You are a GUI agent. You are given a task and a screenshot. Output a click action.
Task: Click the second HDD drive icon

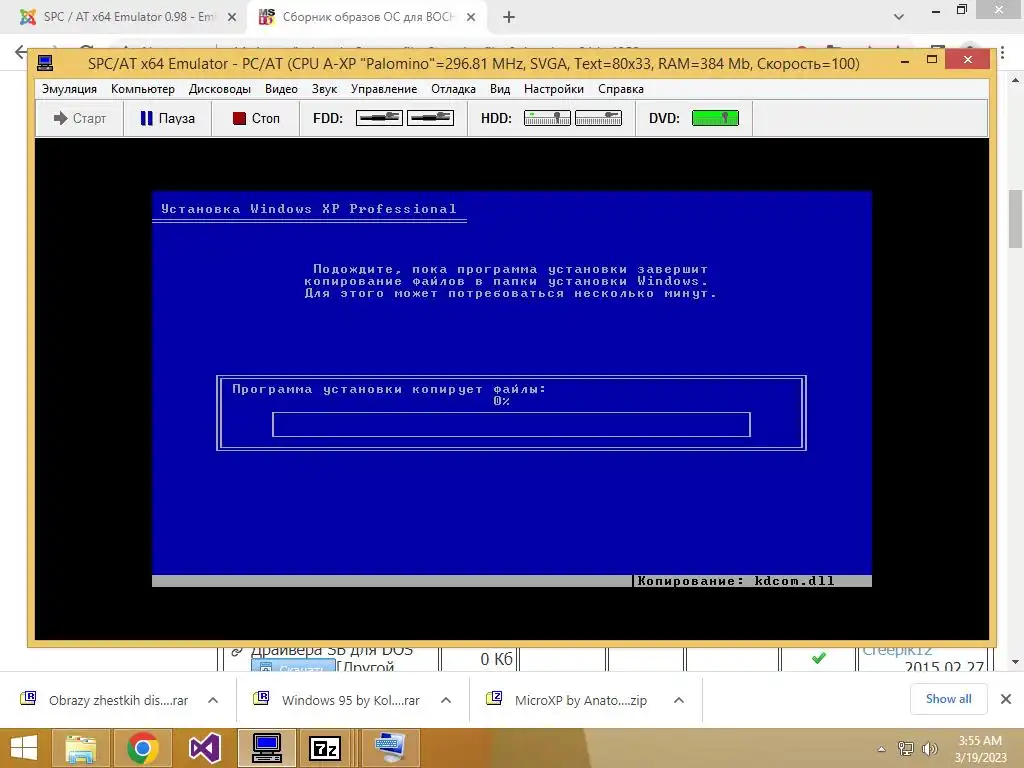(x=598, y=118)
